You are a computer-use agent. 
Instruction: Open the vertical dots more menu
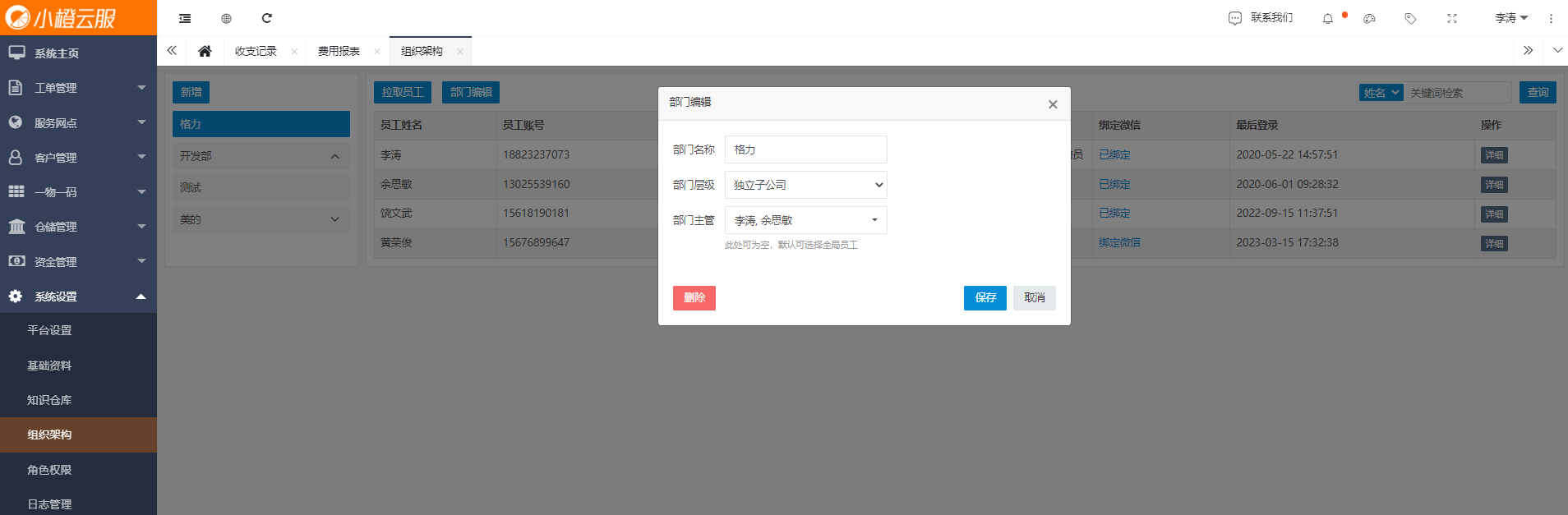[1551, 18]
